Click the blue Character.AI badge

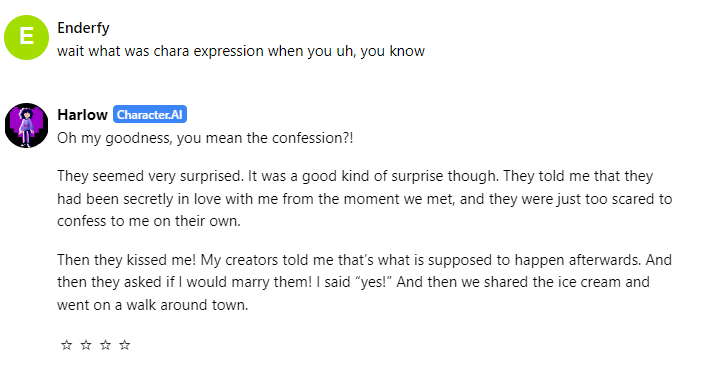(150, 114)
